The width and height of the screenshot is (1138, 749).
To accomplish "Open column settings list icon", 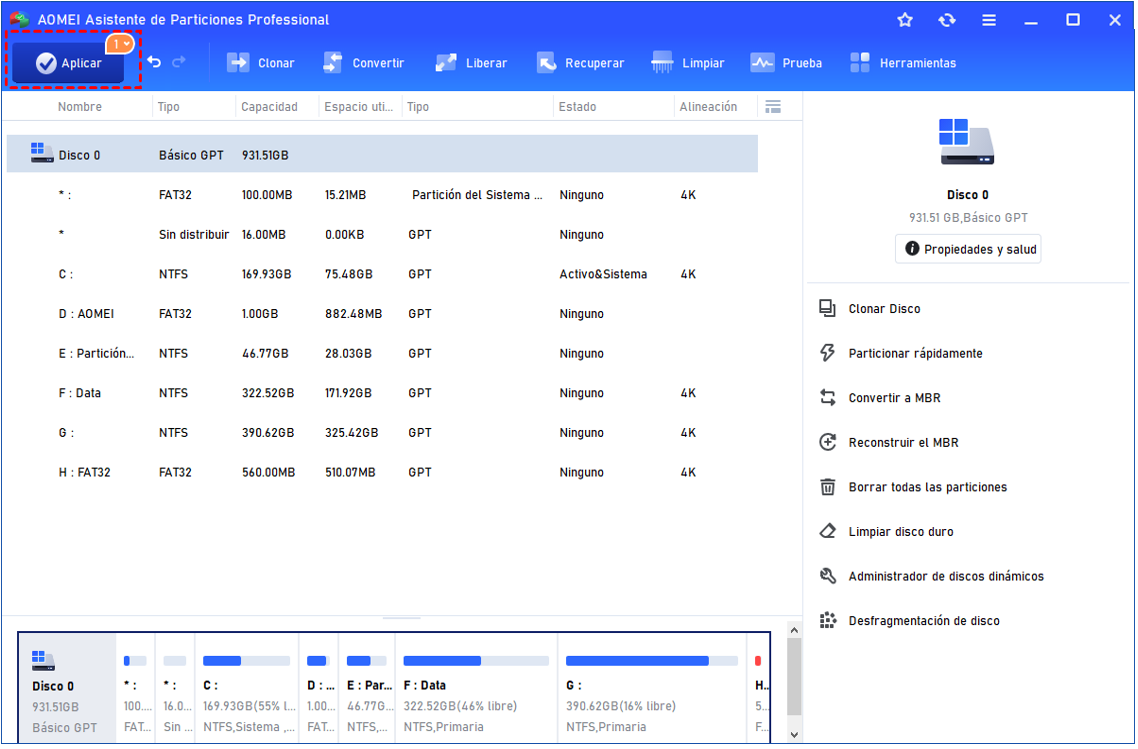I will [x=772, y=107].
